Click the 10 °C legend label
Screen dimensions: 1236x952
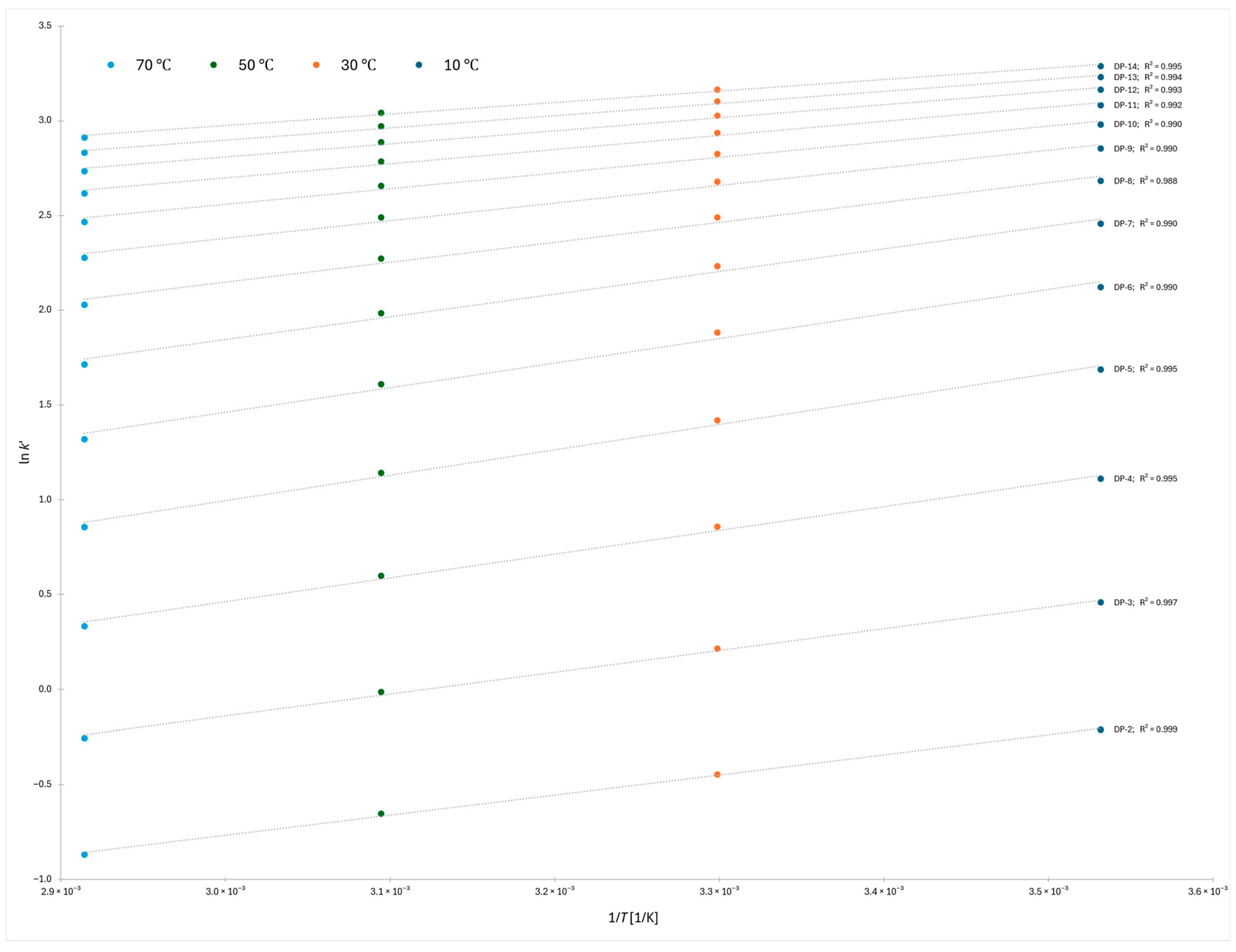point(461,65)
